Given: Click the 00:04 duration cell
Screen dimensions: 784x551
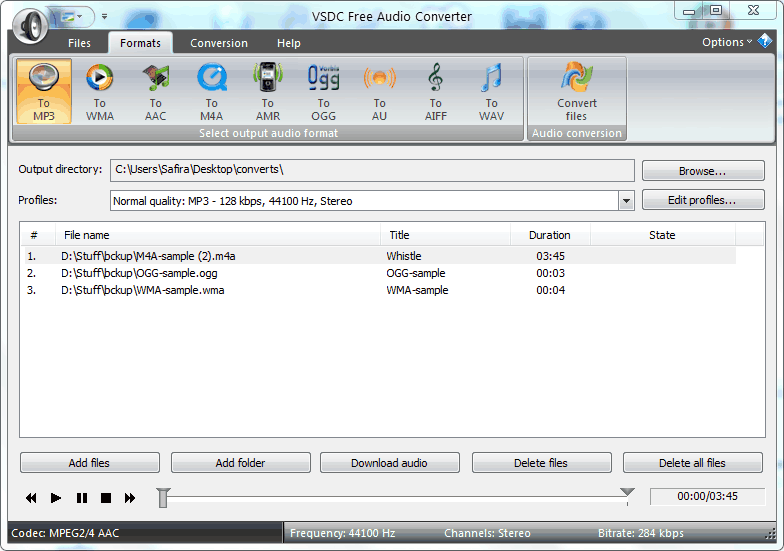Looking at the screenshot, I should (x=550, y=290).
